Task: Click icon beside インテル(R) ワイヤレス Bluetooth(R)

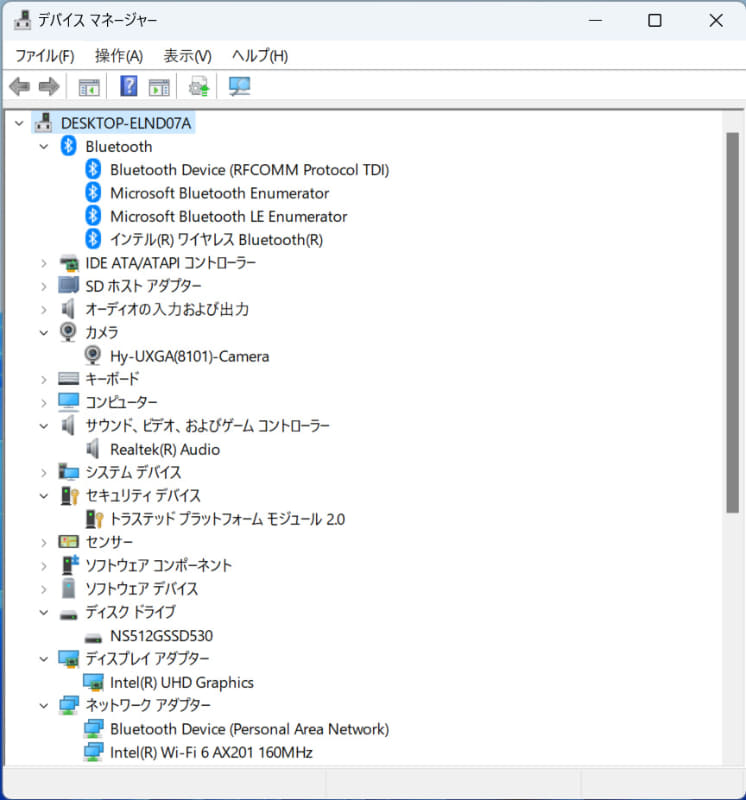Action: tap(93, 239)
